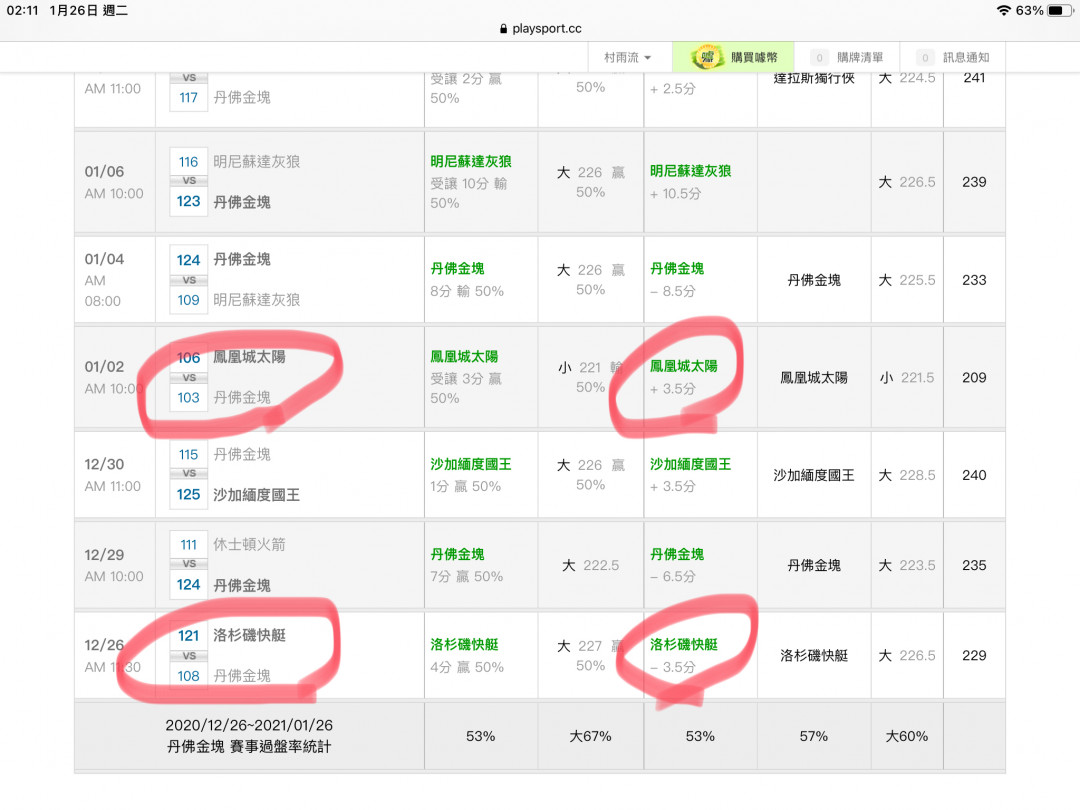Screen dimensions: 1080x810
Task: Click the coin icon beside 購買噱幣
Action: coord(707,57)
